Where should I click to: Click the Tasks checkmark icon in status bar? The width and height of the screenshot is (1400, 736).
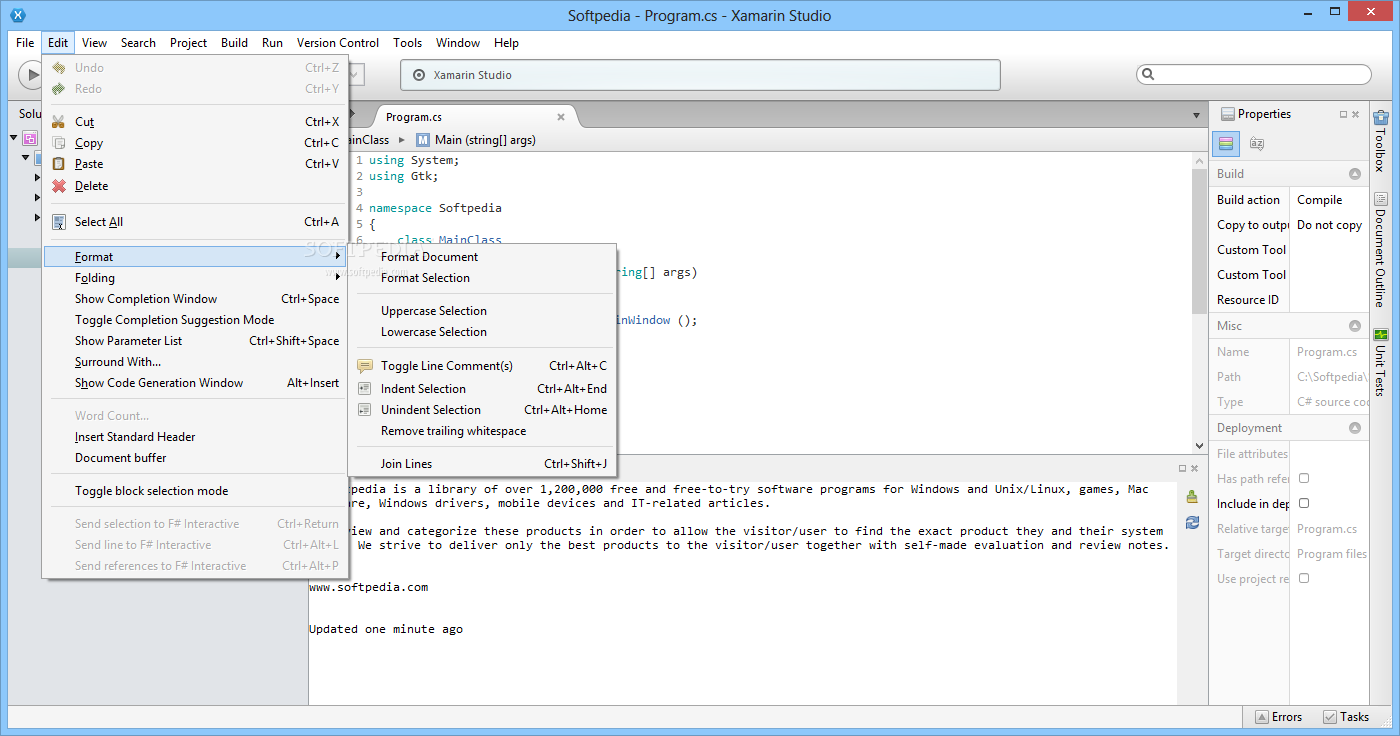tap(1330, 717)
